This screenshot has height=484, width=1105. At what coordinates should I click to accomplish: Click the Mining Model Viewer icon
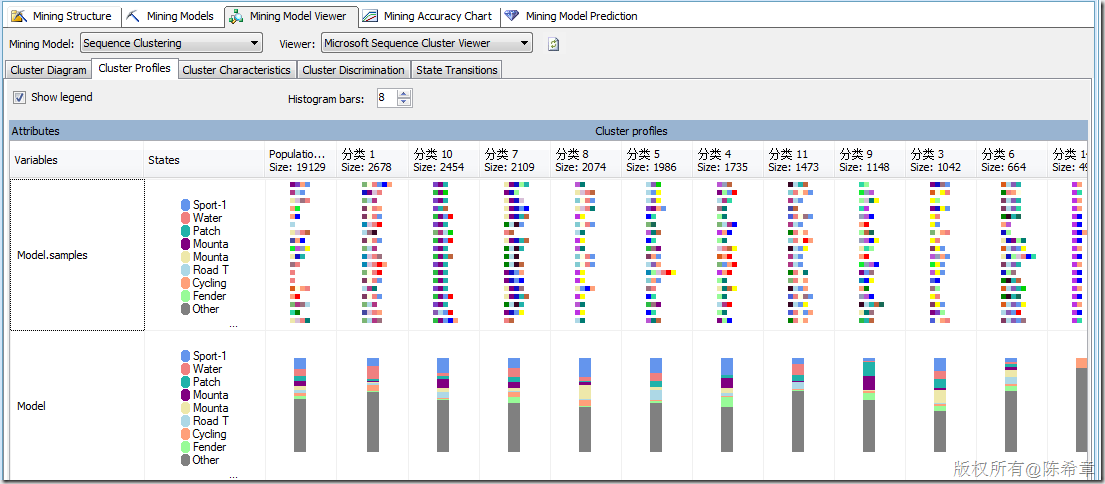point(237,16)
